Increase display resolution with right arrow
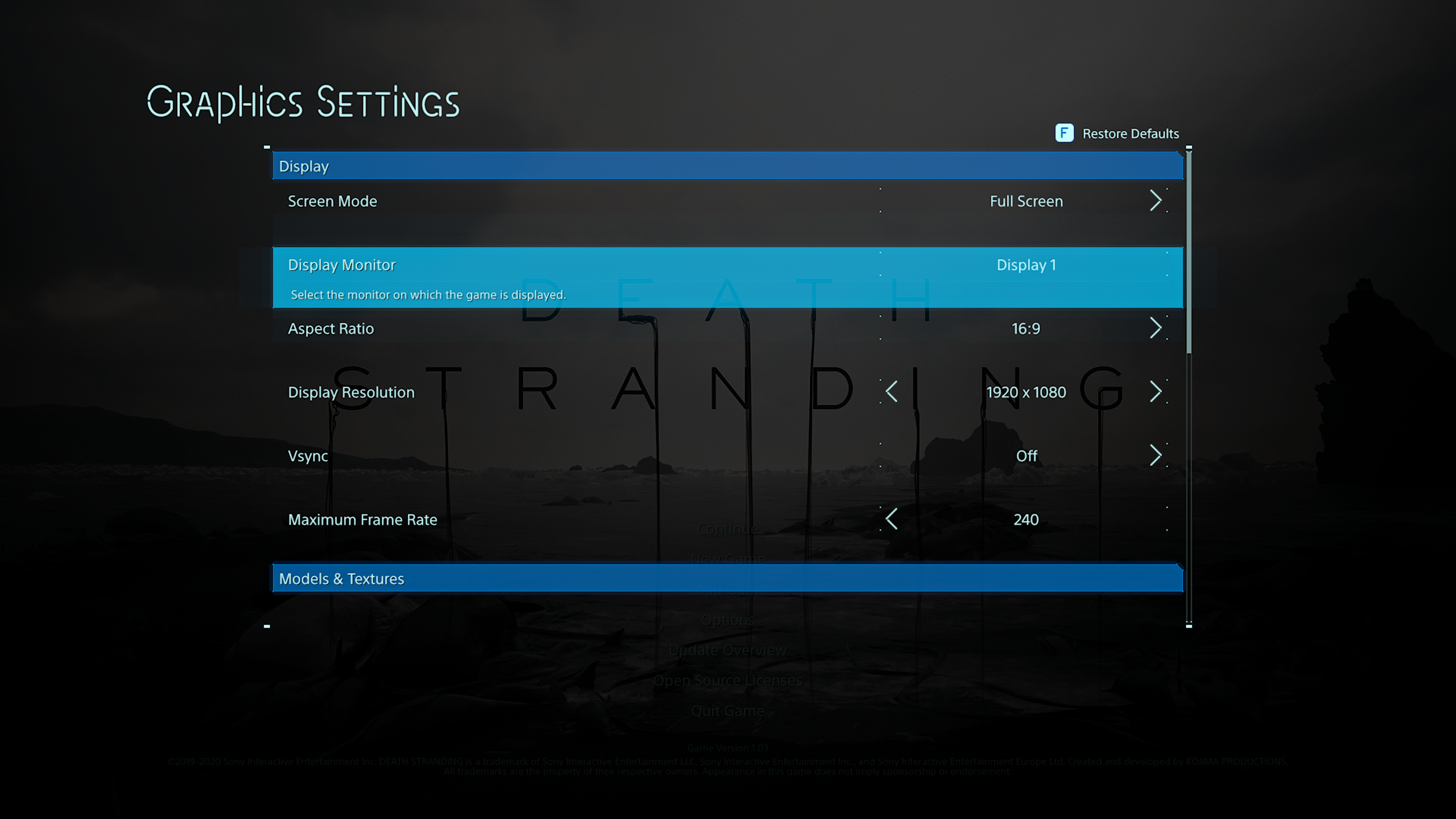This screenshot has width=1456, height=819. (1155, 392)
